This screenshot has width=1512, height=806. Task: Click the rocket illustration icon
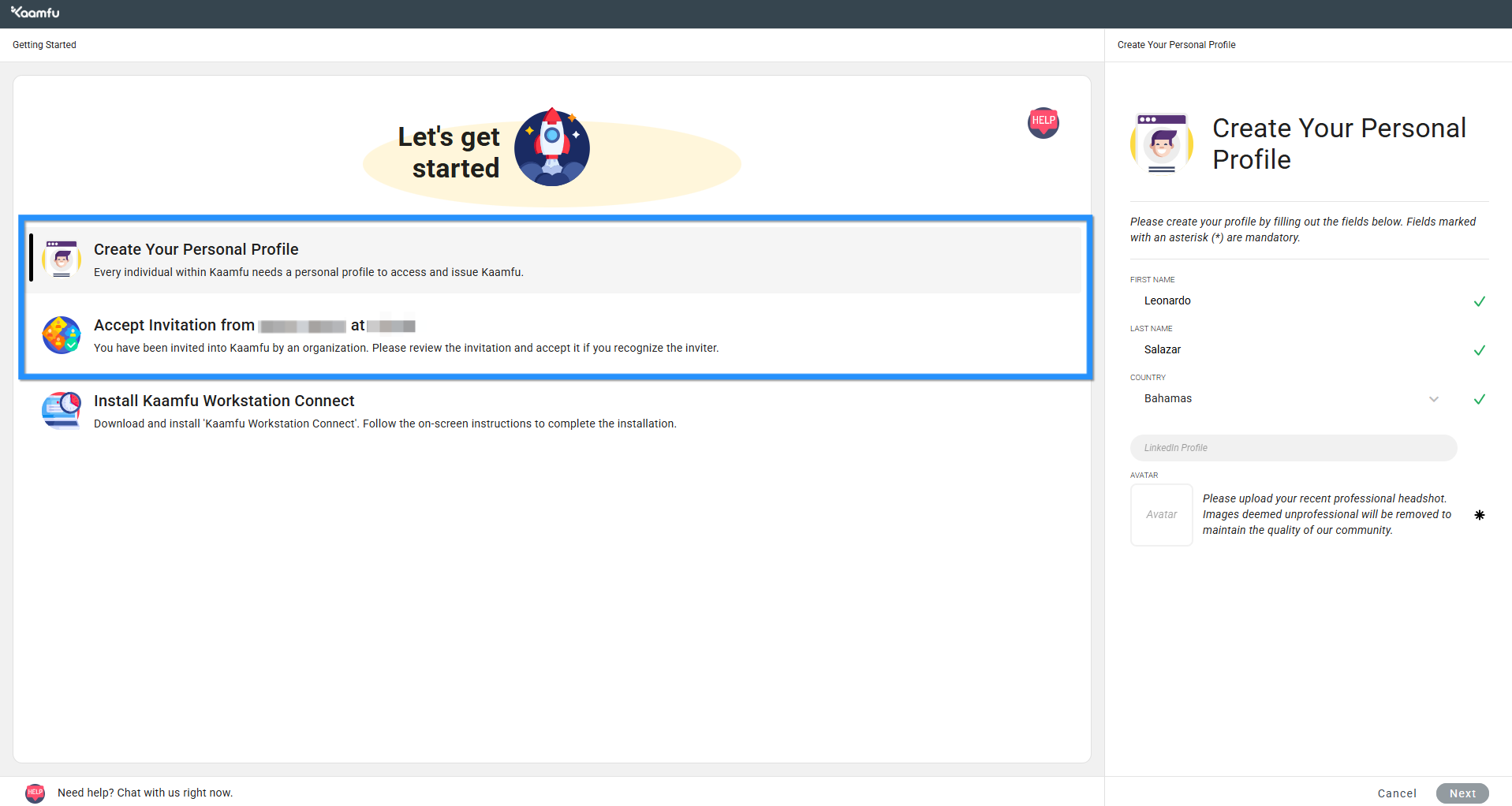click(552, 147)
